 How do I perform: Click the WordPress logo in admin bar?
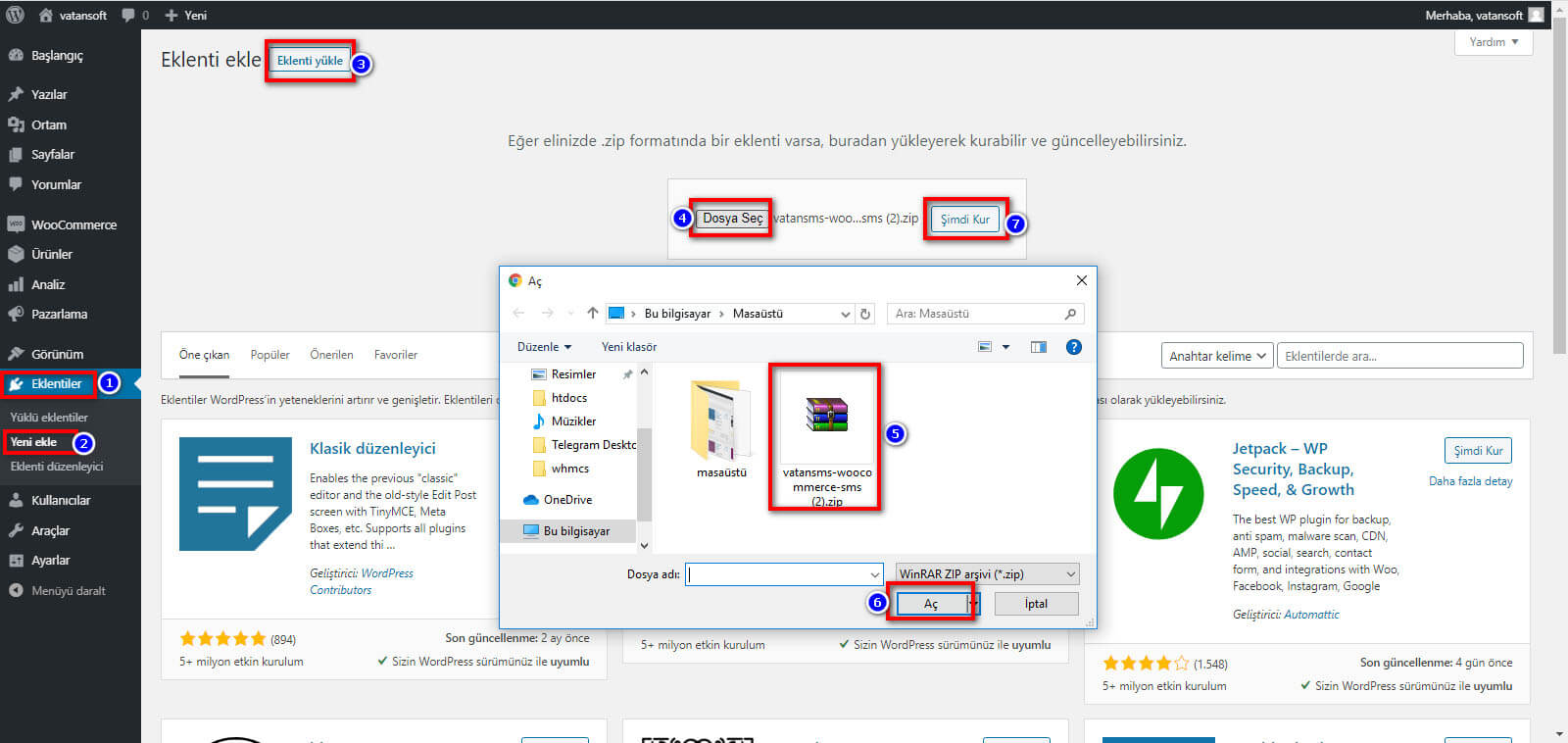[x=15, y=15]
